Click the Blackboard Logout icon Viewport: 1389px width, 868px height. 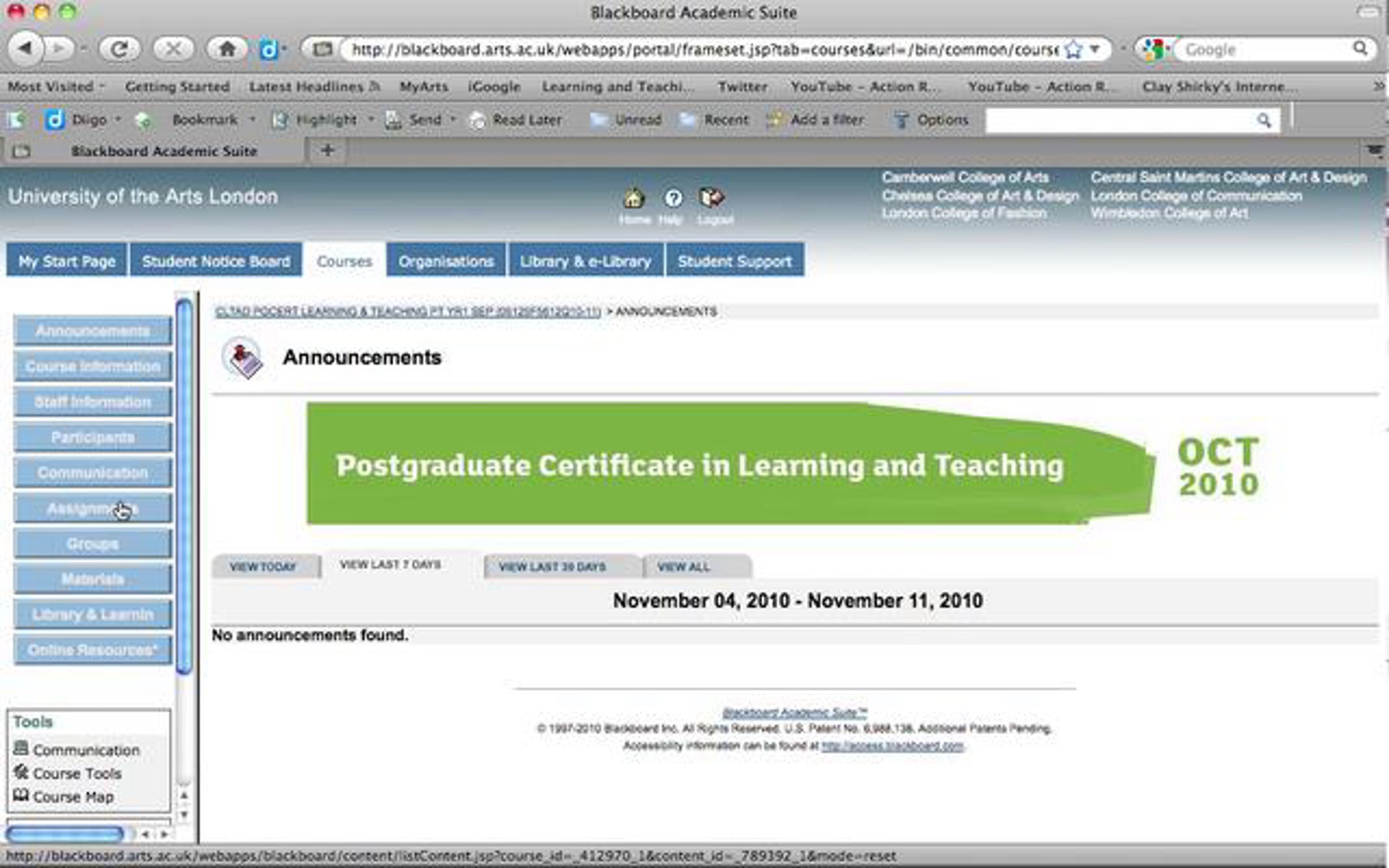pos(711,198)
